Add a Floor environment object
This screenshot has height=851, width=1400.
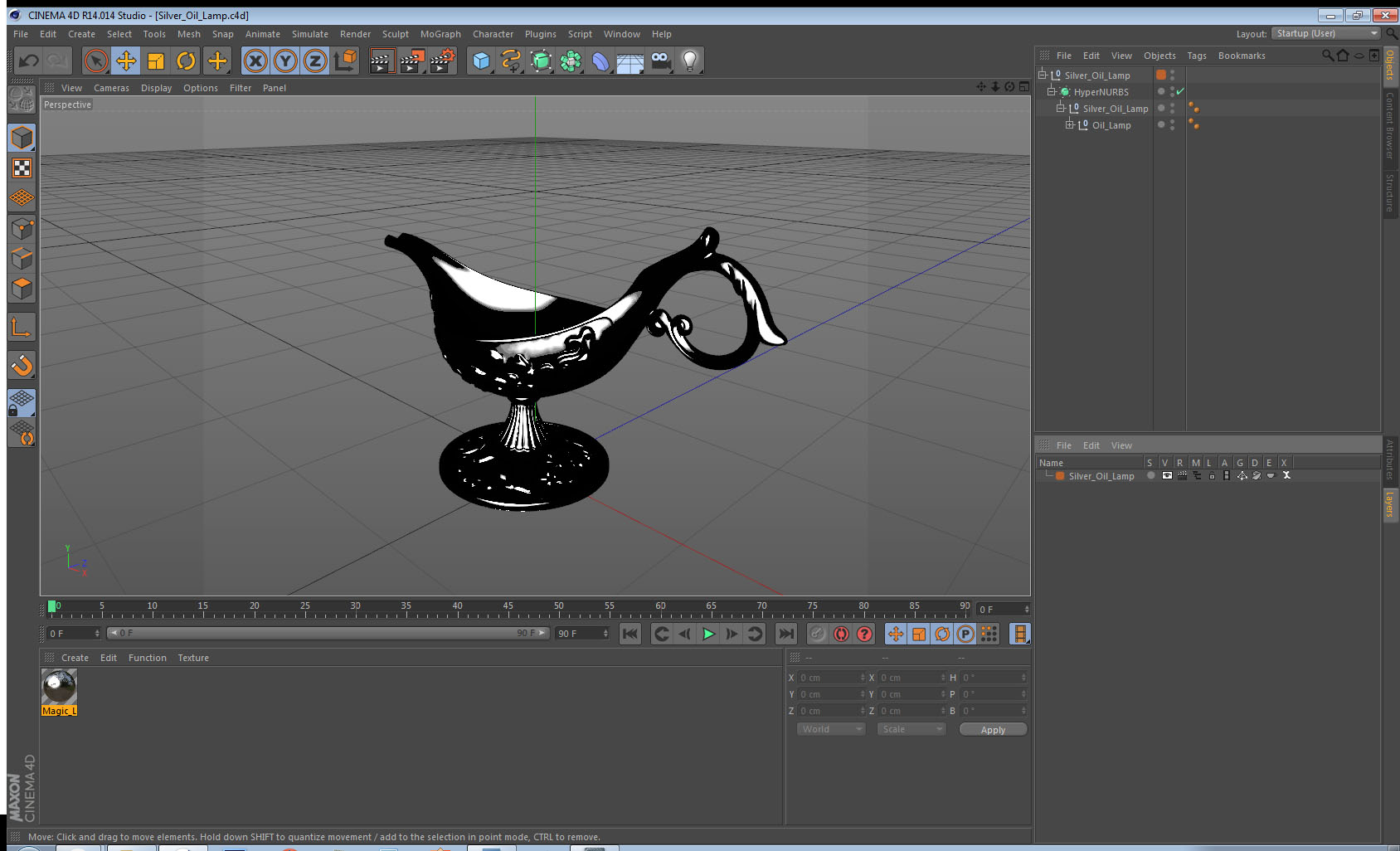(630, 61)
